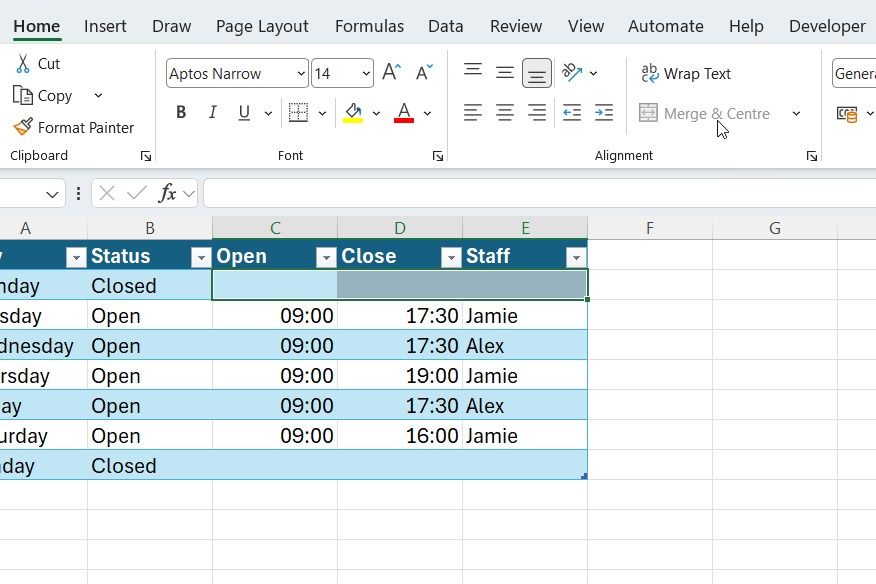The image size is (876, 584).
Task: Open the font size dropdown
Action: point(366,73)
